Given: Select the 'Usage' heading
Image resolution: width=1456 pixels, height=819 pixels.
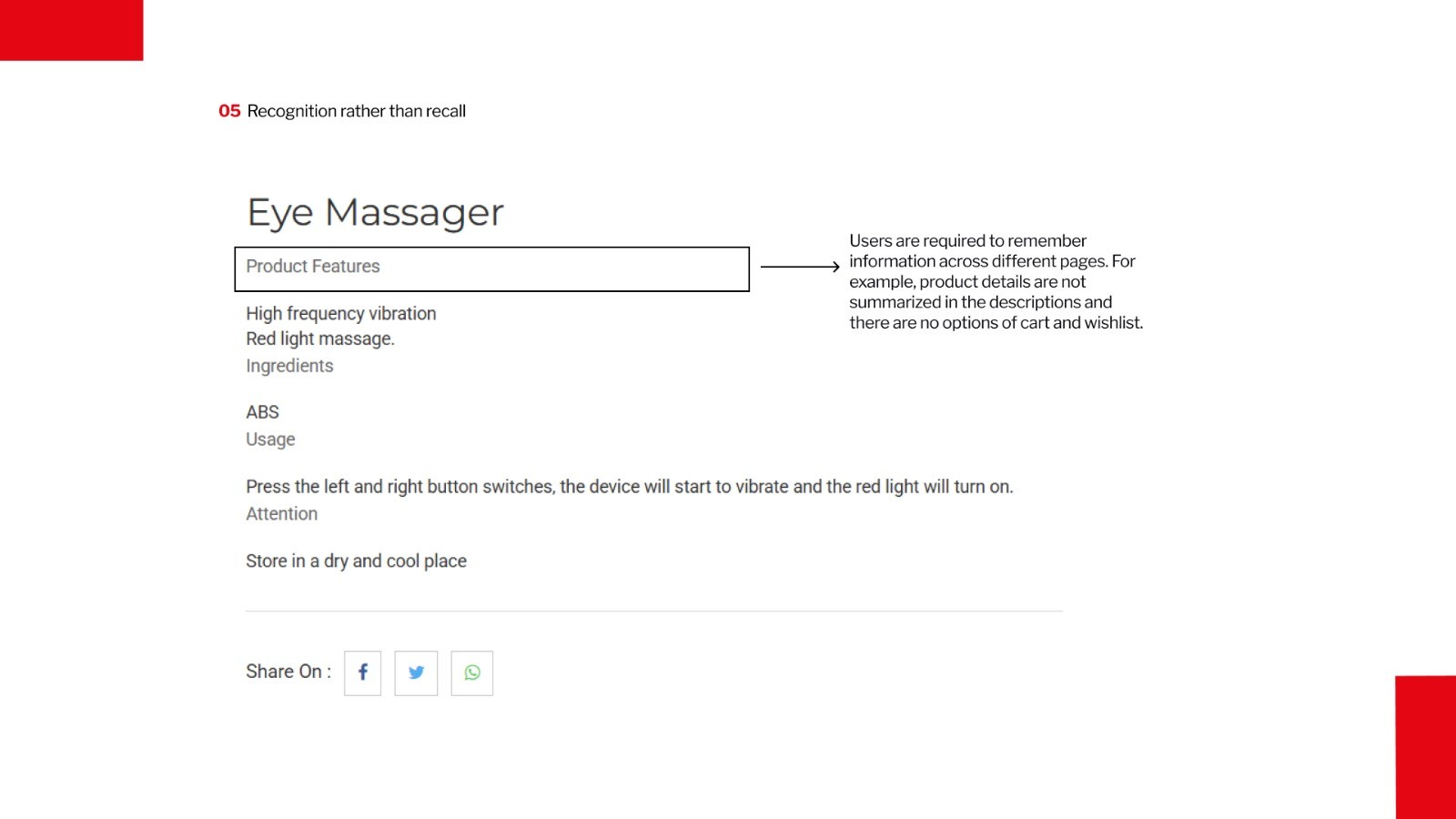Looking at the screenshot, I should pyautogui.click(x=270, y=440).
